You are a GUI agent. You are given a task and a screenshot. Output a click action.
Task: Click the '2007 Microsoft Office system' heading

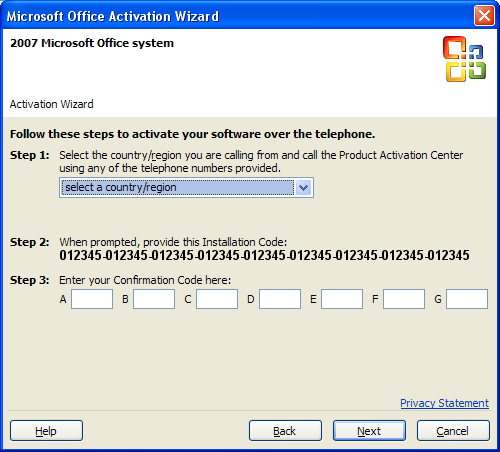92,43
